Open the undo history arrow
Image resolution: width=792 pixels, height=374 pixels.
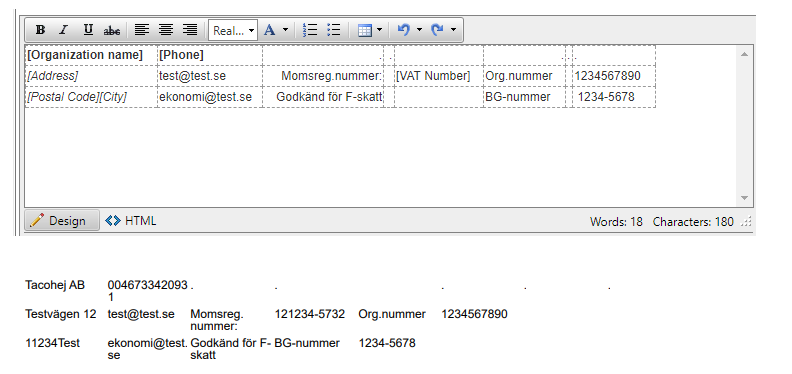[419, 30]
